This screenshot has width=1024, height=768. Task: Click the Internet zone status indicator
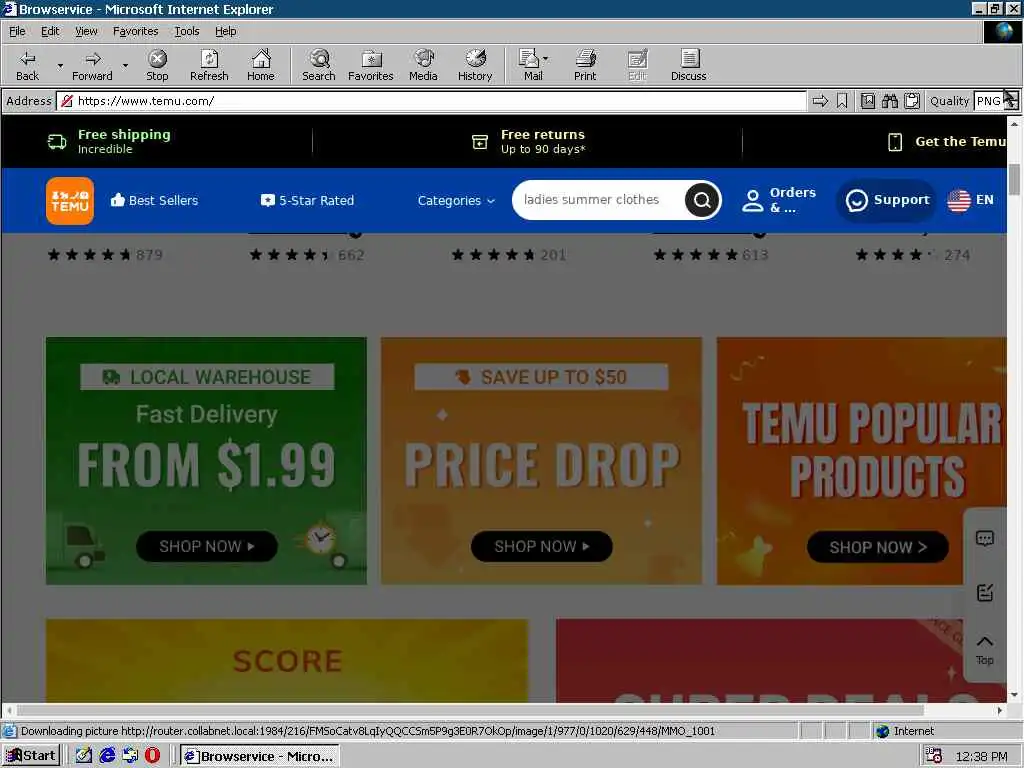(904, 731)
